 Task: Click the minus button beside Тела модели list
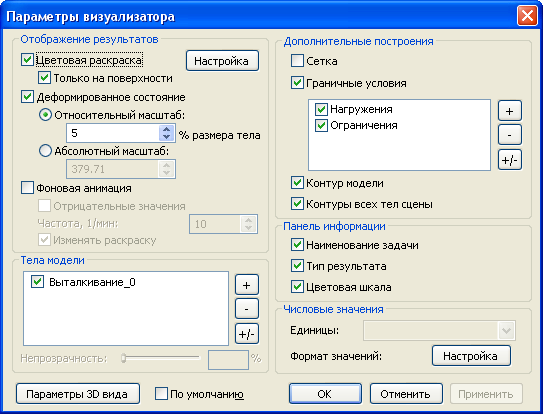(247, 309)
